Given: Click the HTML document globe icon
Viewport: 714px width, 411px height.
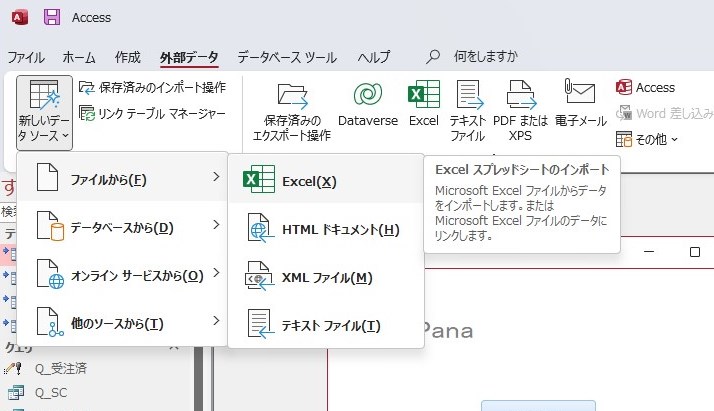Looking at the screenshot, I should point(260,228).
